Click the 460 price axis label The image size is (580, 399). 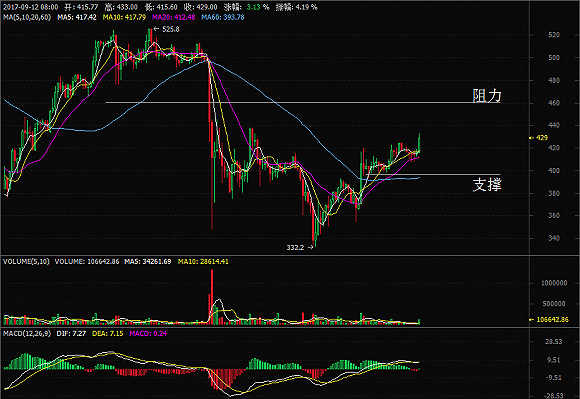click(x=554, y=103)
